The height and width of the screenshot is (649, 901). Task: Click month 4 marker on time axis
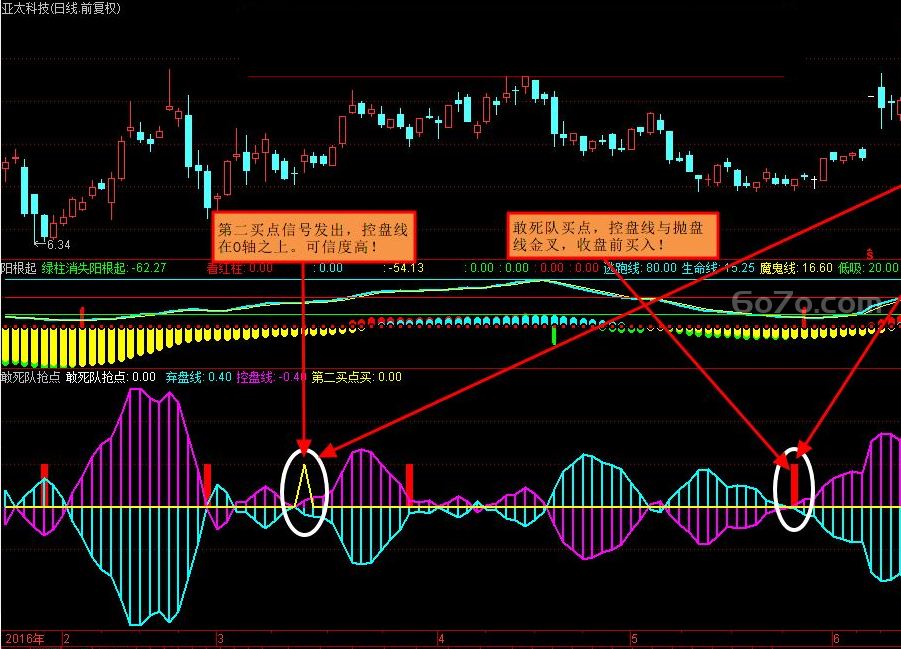coord(441,639)
